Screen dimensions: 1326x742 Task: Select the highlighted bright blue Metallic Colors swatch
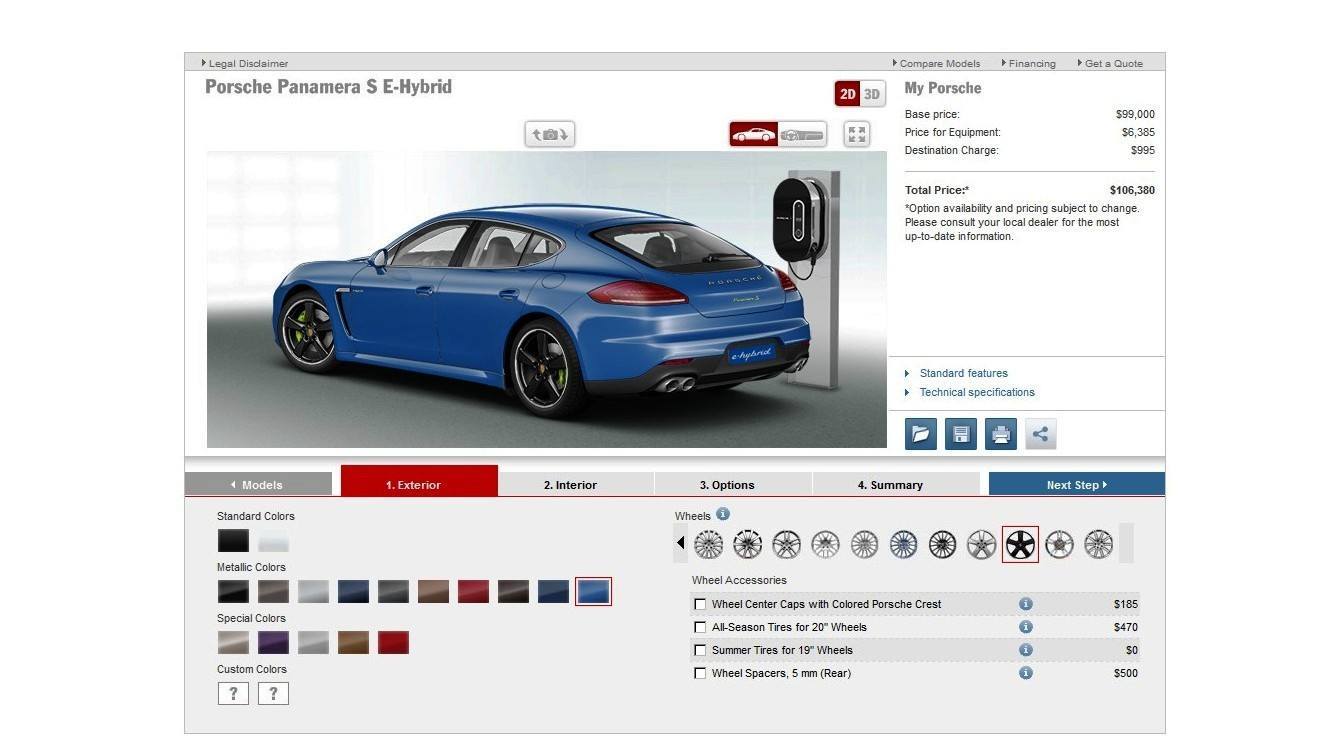[x=593, y=592]
